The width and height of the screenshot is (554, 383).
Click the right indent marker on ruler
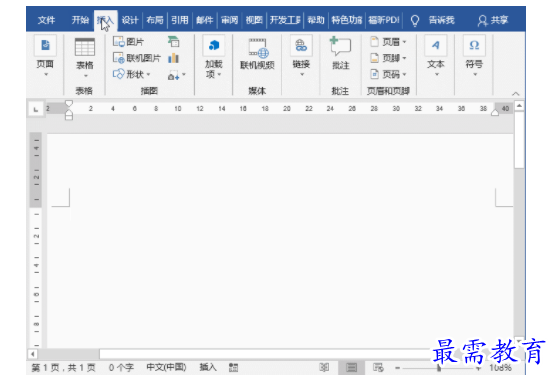[495, 113]
